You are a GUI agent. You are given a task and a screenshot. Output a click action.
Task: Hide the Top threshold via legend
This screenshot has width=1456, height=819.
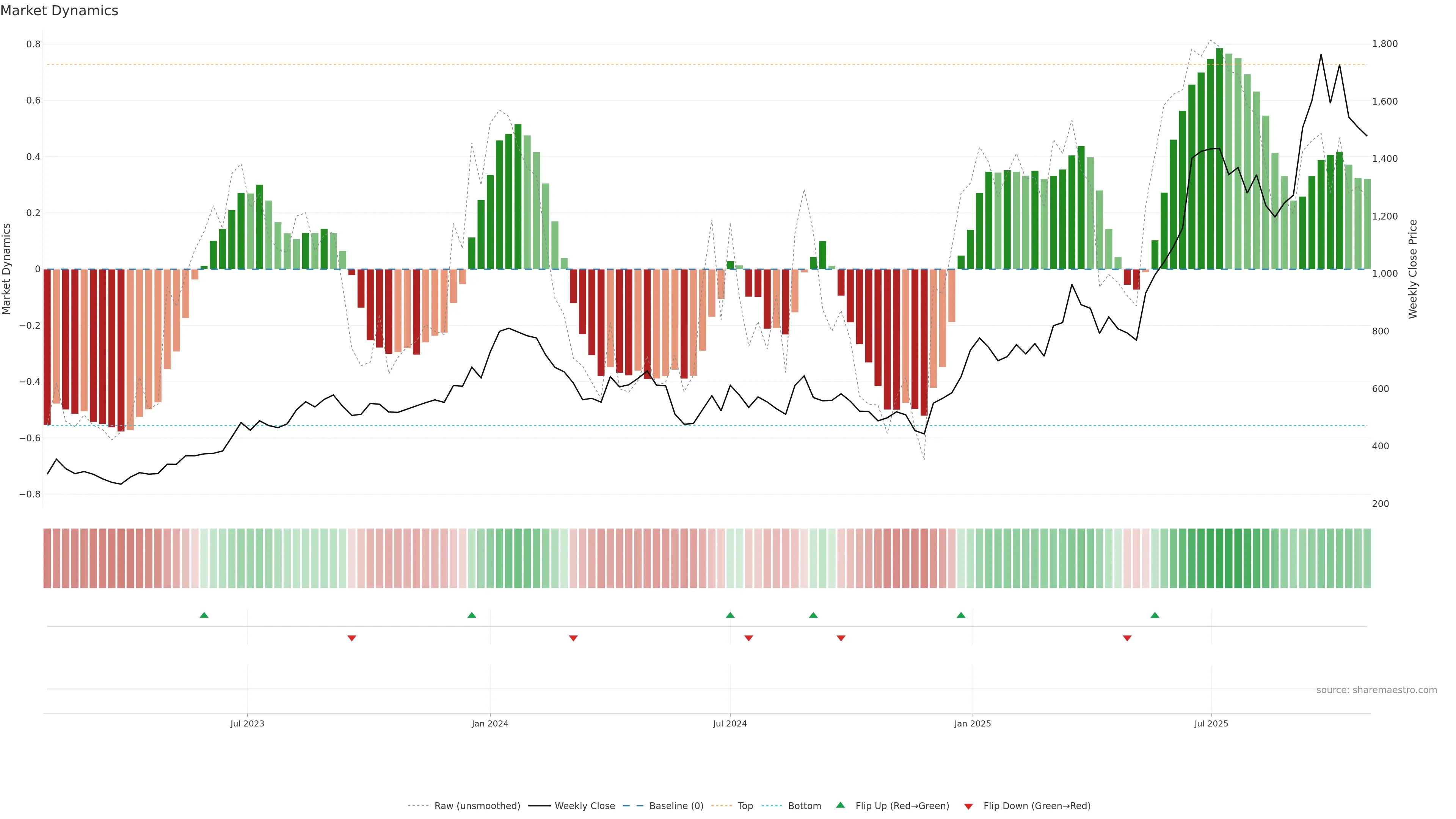pos(745,806)
